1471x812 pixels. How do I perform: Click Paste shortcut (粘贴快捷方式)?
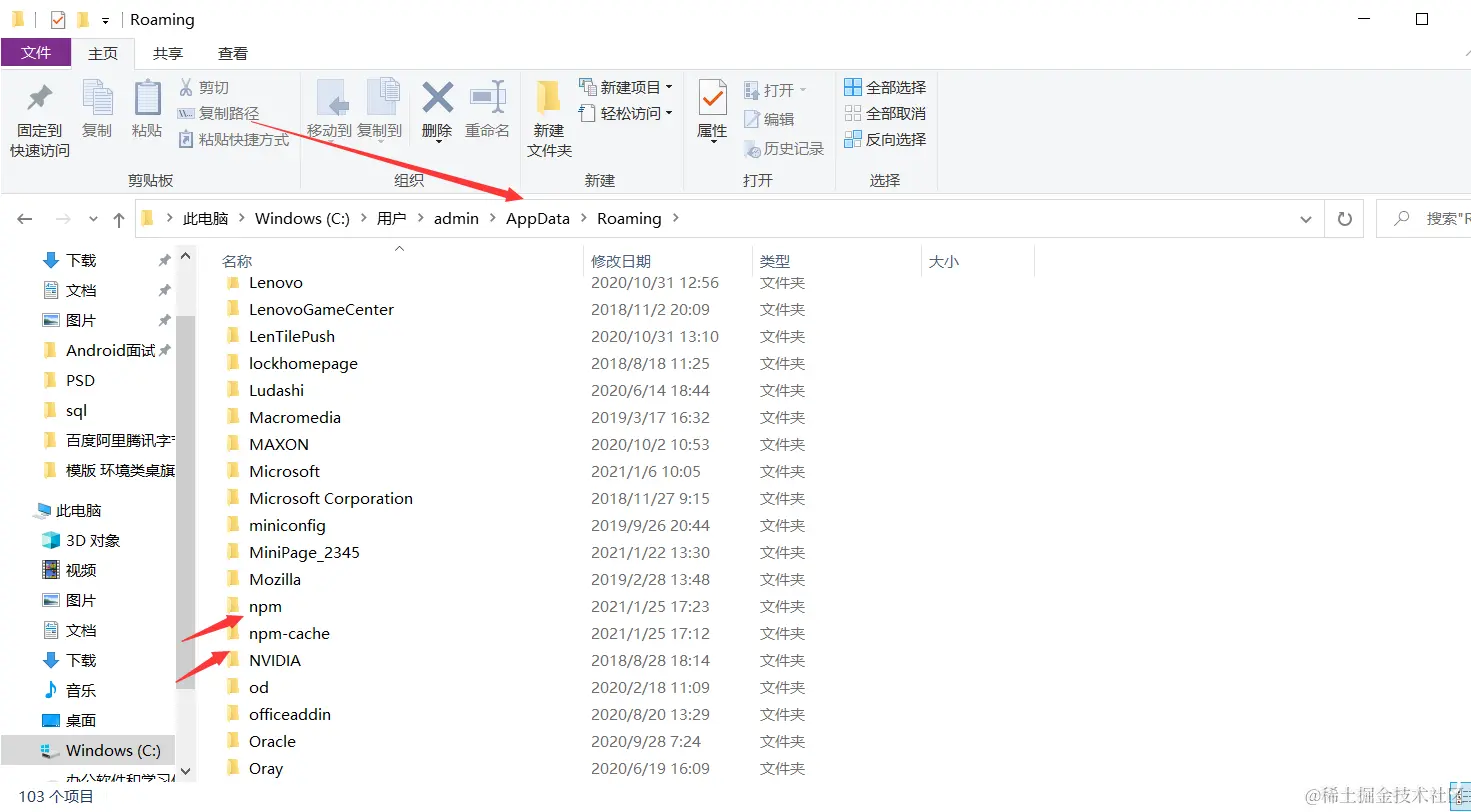pos(234,139)
